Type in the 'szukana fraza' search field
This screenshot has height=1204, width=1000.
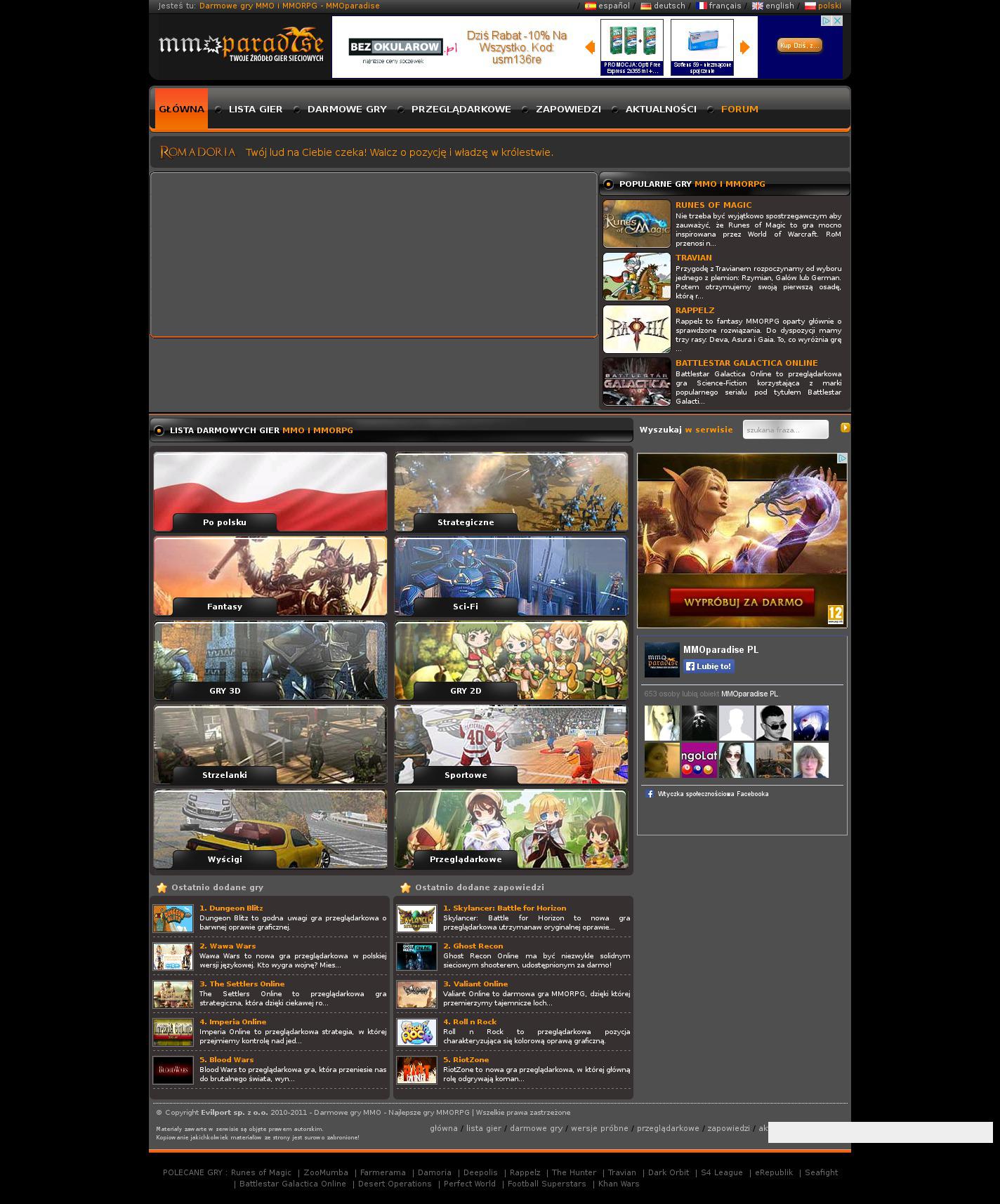[x=784, y=430]
